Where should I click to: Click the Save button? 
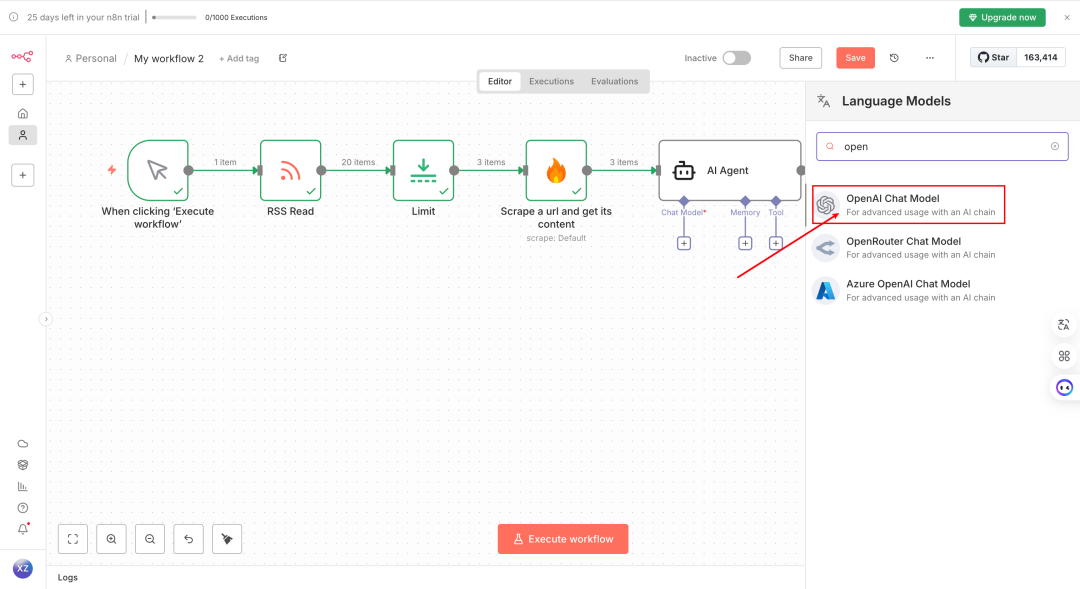855,58
